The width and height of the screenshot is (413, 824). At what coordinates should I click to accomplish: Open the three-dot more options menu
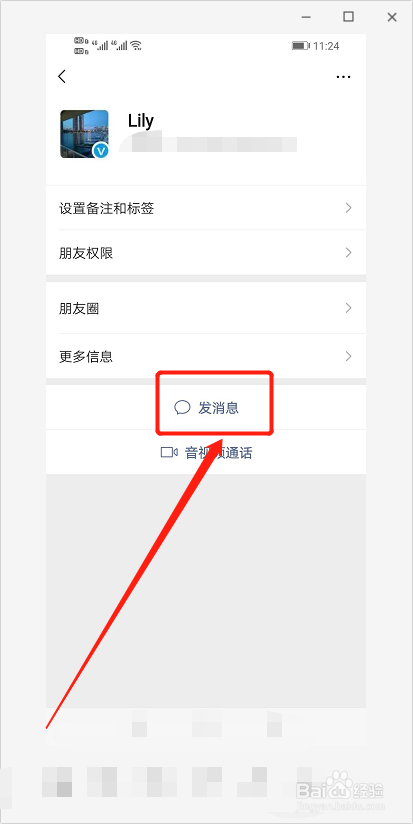pyautogui.click(x=343, y=77)
